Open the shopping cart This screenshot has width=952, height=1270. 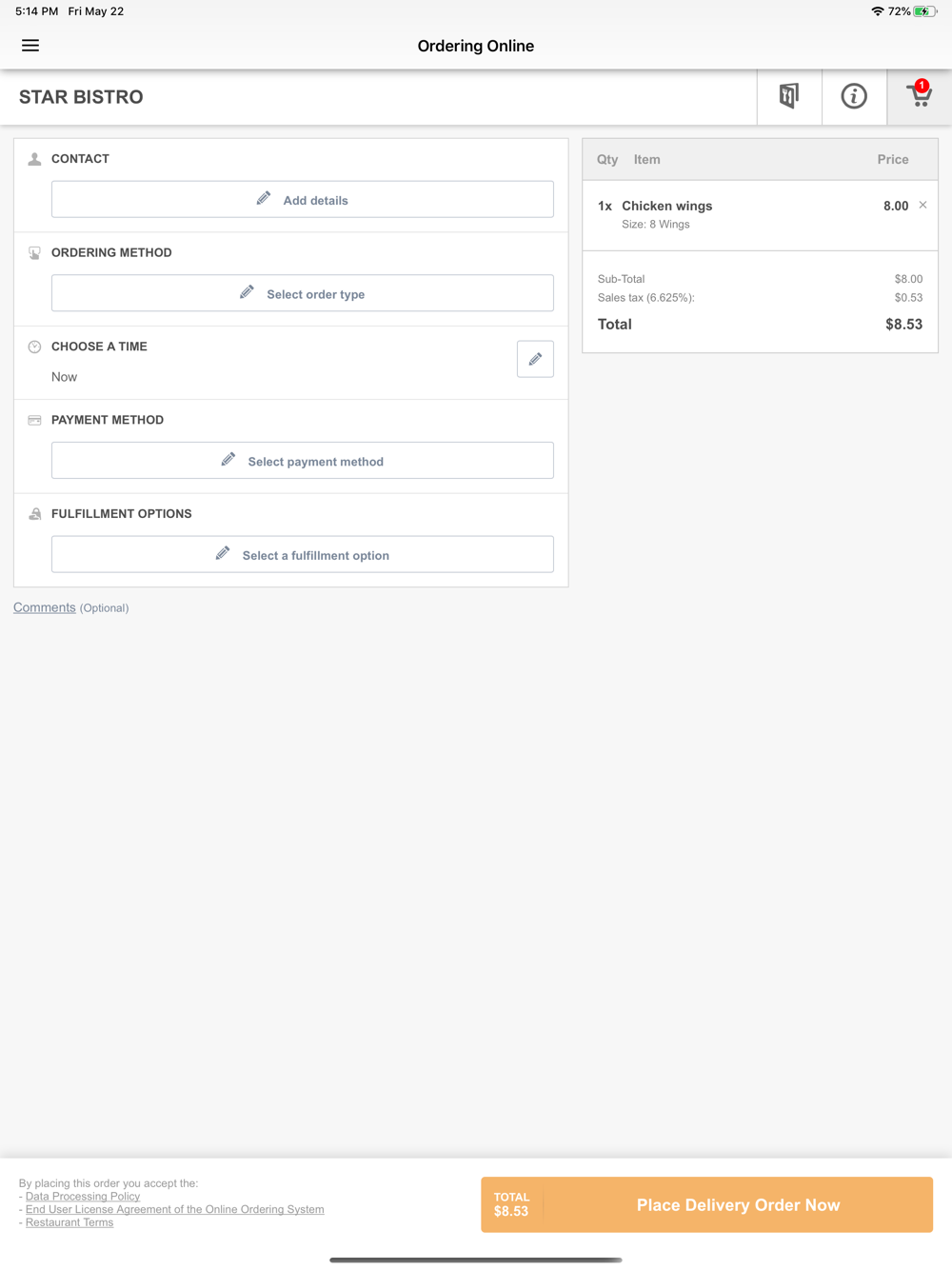[920, 96]
